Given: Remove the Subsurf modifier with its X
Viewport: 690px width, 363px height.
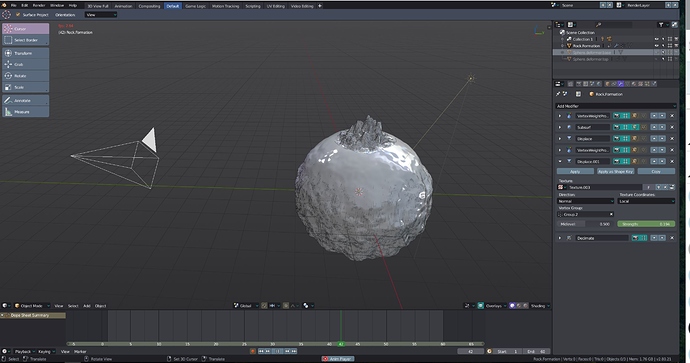Looking at the screenshot, I should tap(672, 127).
